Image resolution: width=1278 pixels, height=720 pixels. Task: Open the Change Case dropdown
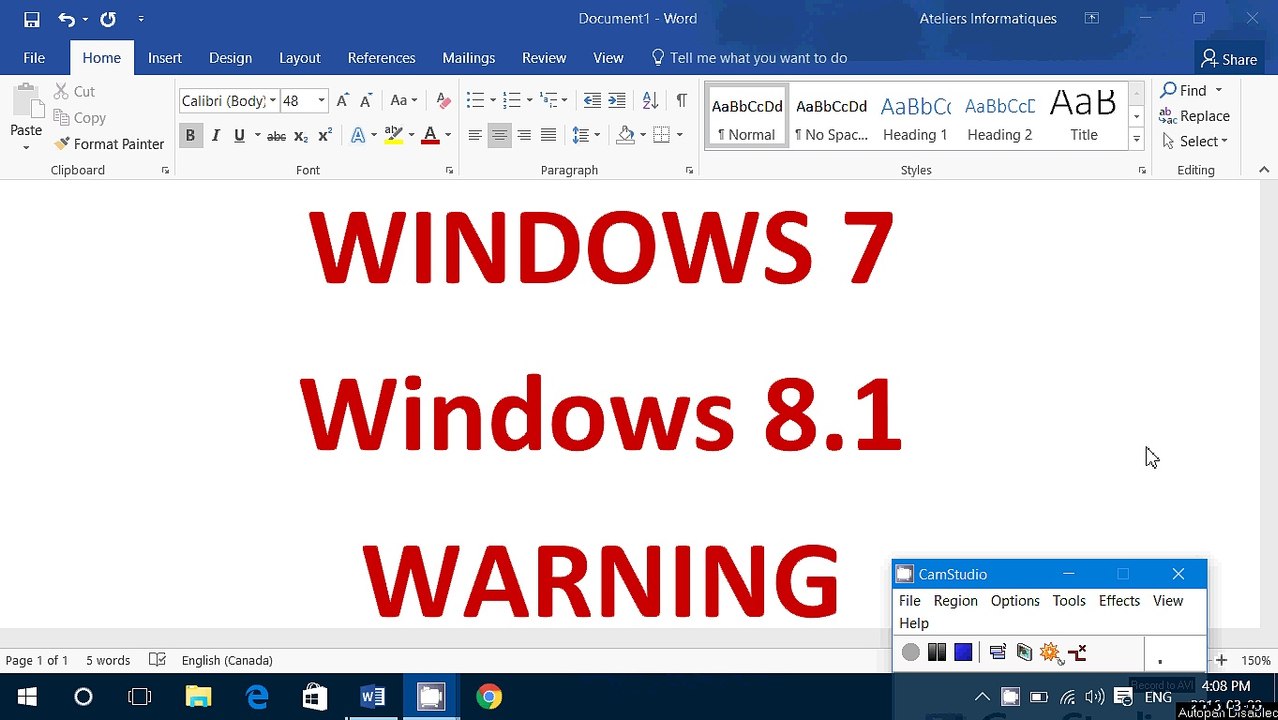pyautogui.click(x=403, y=101)
